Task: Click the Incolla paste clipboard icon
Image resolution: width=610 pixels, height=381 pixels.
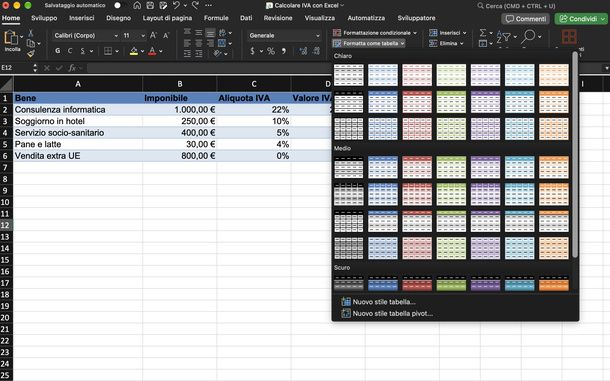Action: pyautogui.click(x=11, y=39)
